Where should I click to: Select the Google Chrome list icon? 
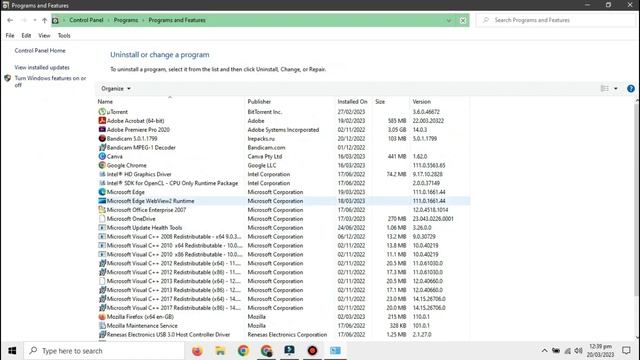102,165
